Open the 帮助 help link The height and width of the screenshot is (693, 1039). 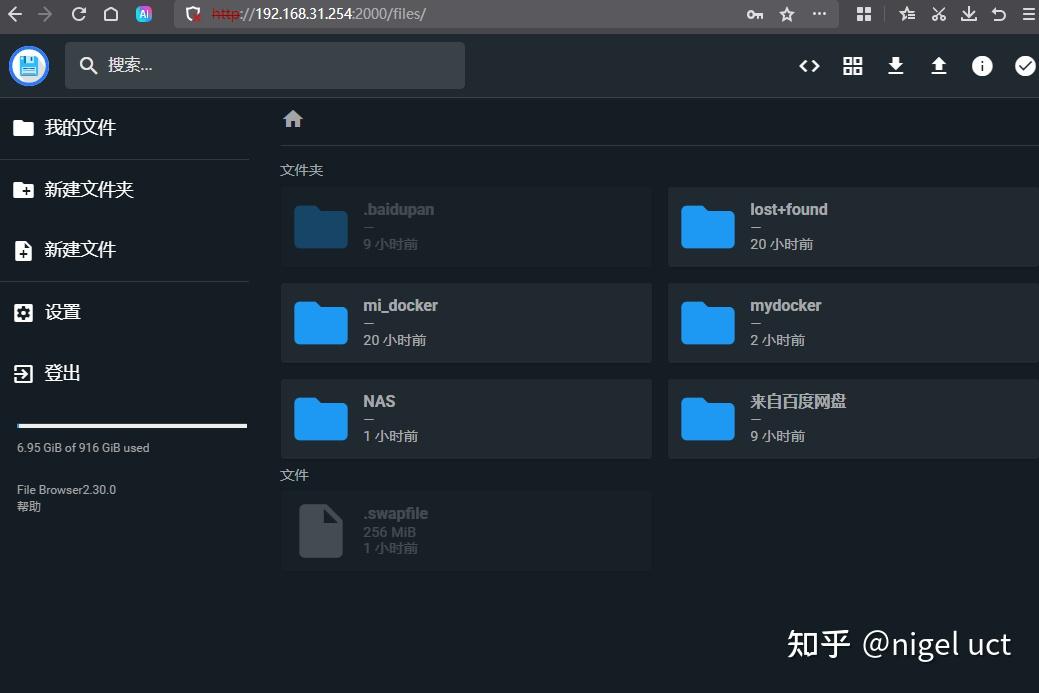click(x=28, y=506)
